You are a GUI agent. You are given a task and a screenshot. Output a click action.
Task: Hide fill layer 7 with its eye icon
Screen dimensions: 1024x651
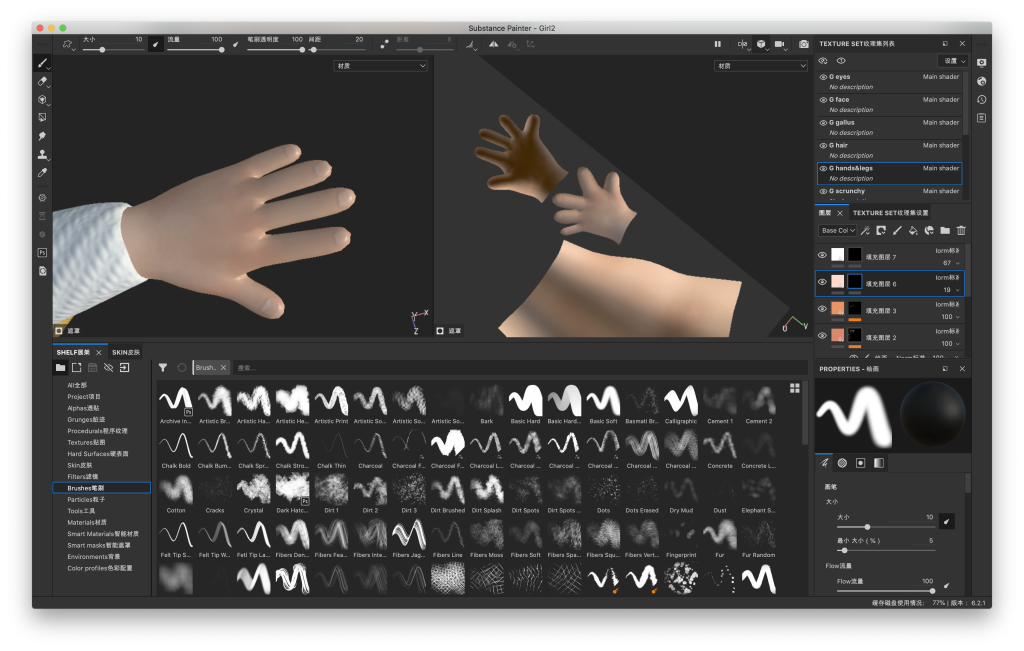point(823,255)
